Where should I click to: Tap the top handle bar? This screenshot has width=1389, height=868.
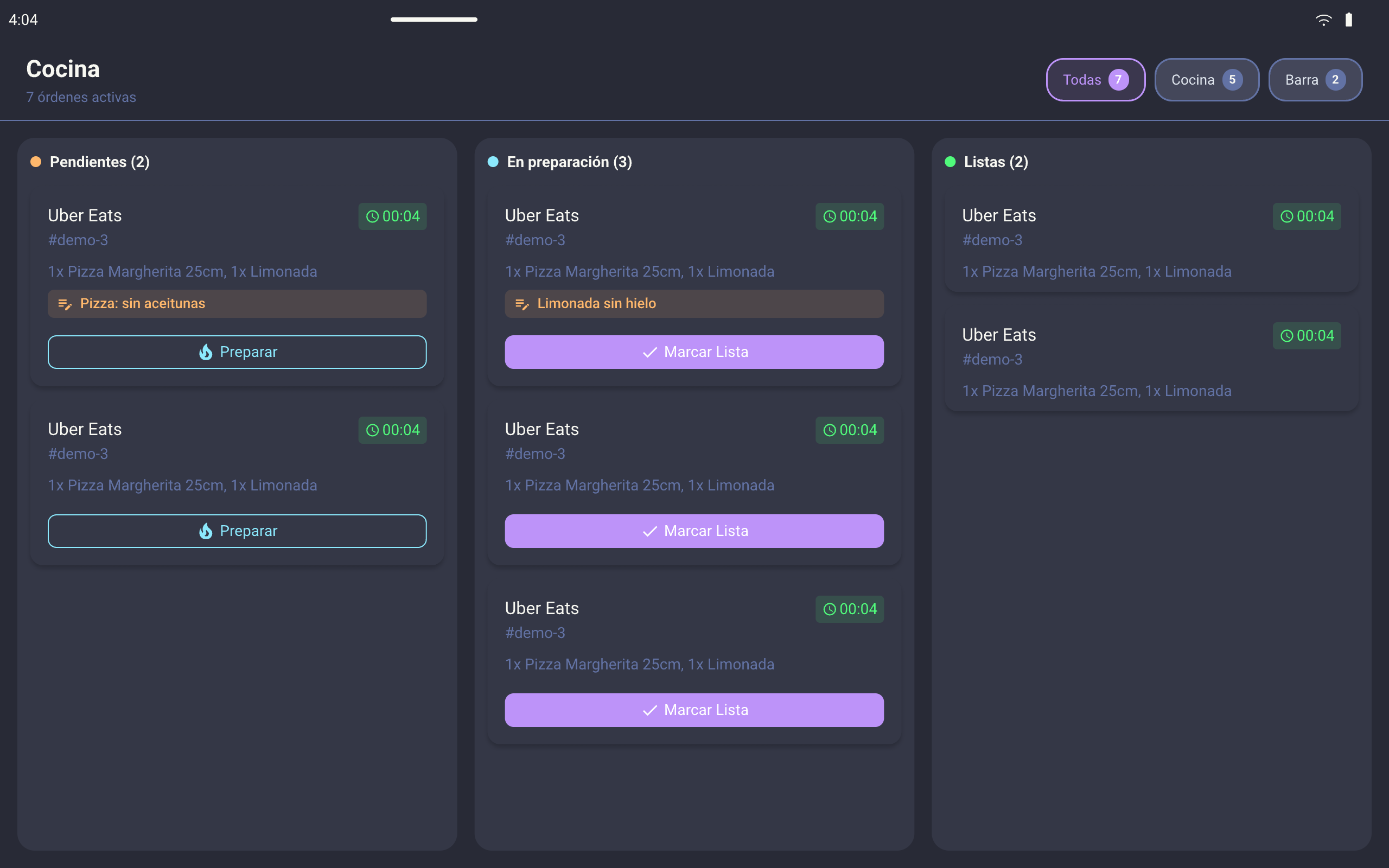[434, 20]
